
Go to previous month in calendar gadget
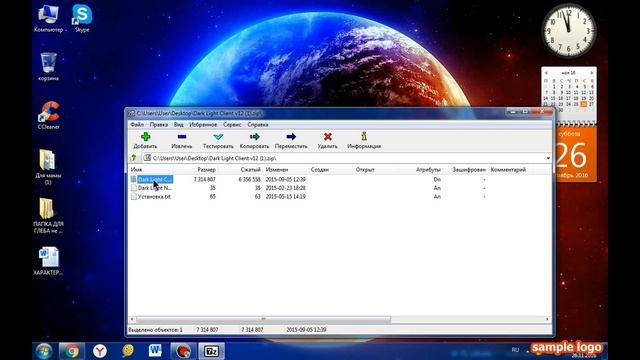[546, 73]
